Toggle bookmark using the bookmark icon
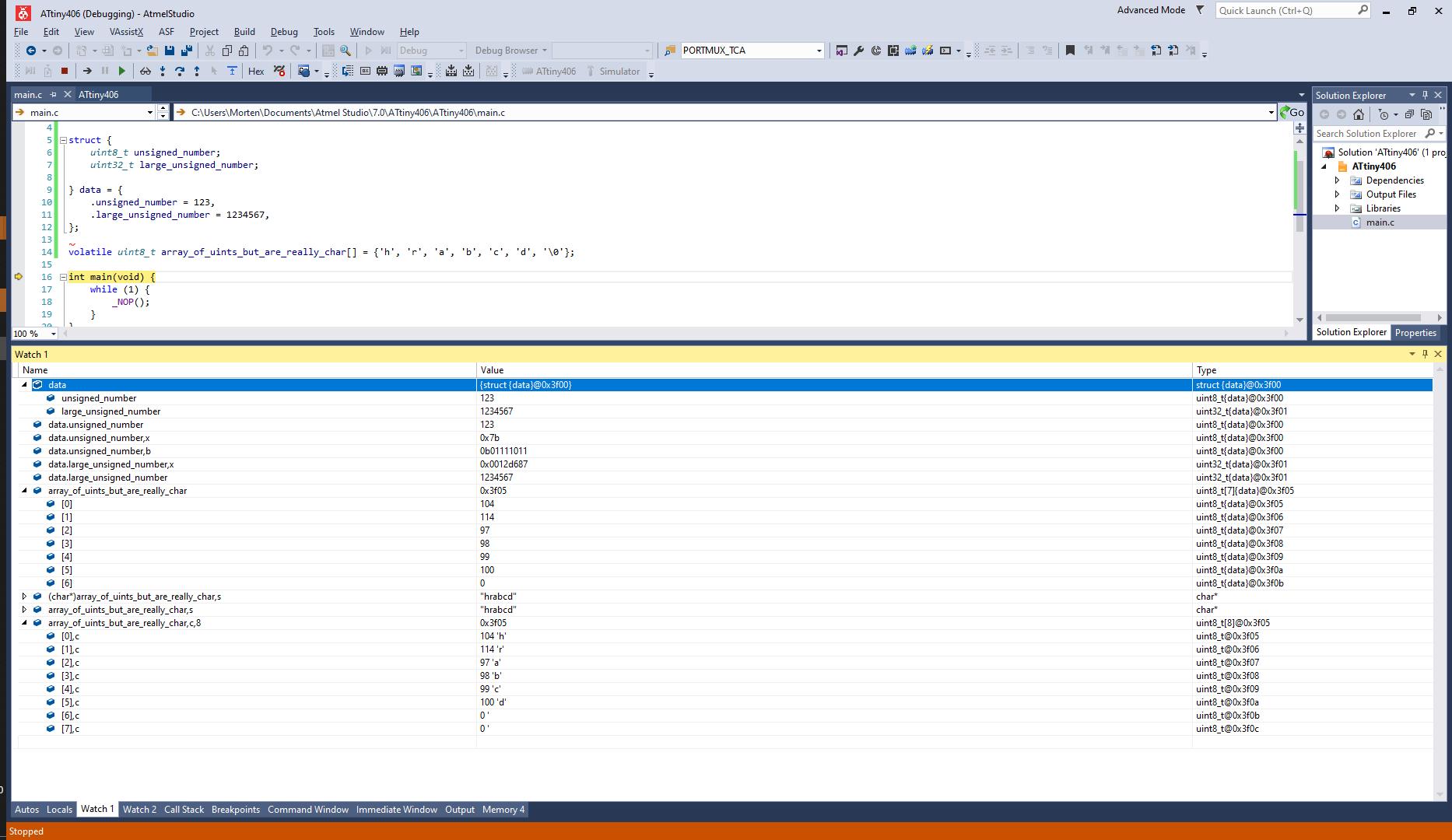Viewport: 1452px width, 840px height. tap(1070, 51)
